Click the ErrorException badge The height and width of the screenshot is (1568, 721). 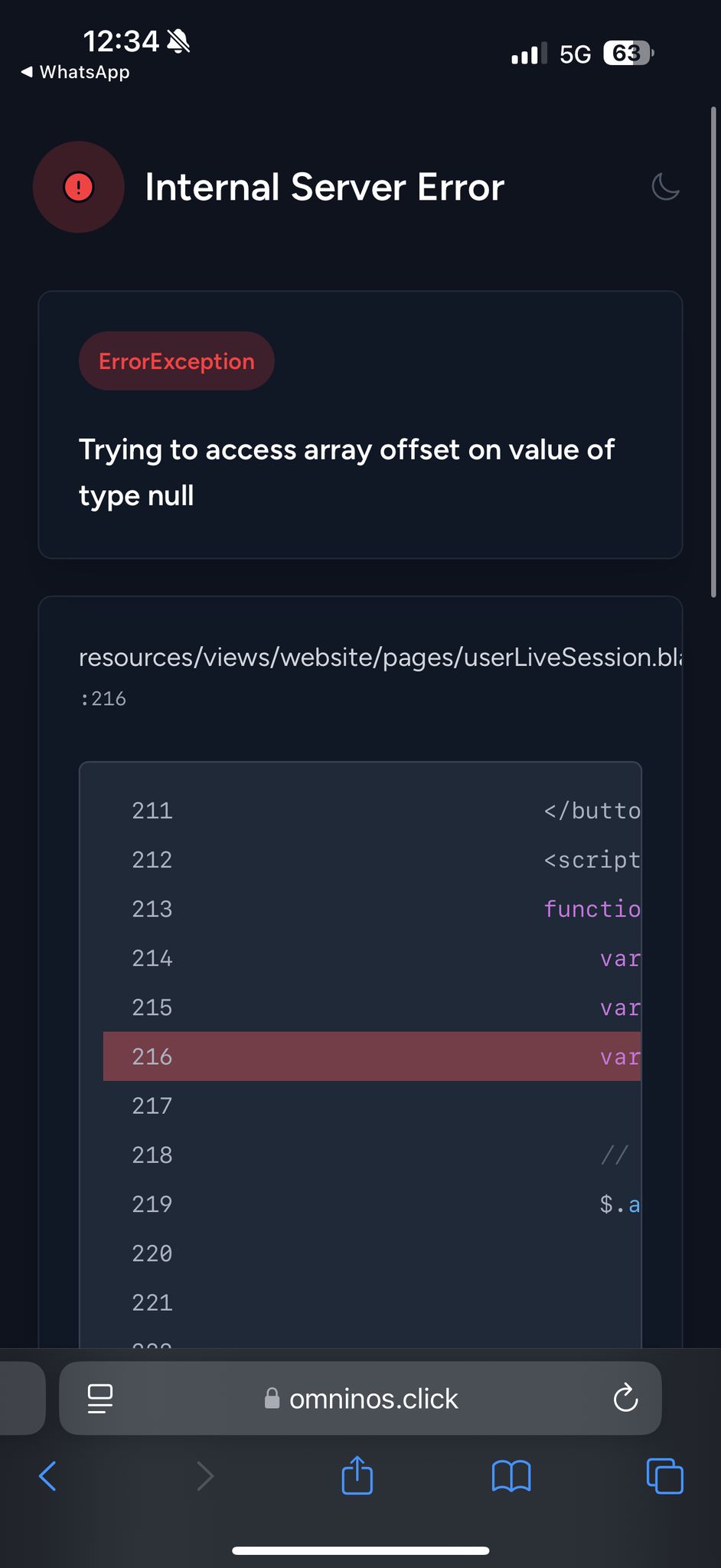pyautogui.click(x=177, y=361)
